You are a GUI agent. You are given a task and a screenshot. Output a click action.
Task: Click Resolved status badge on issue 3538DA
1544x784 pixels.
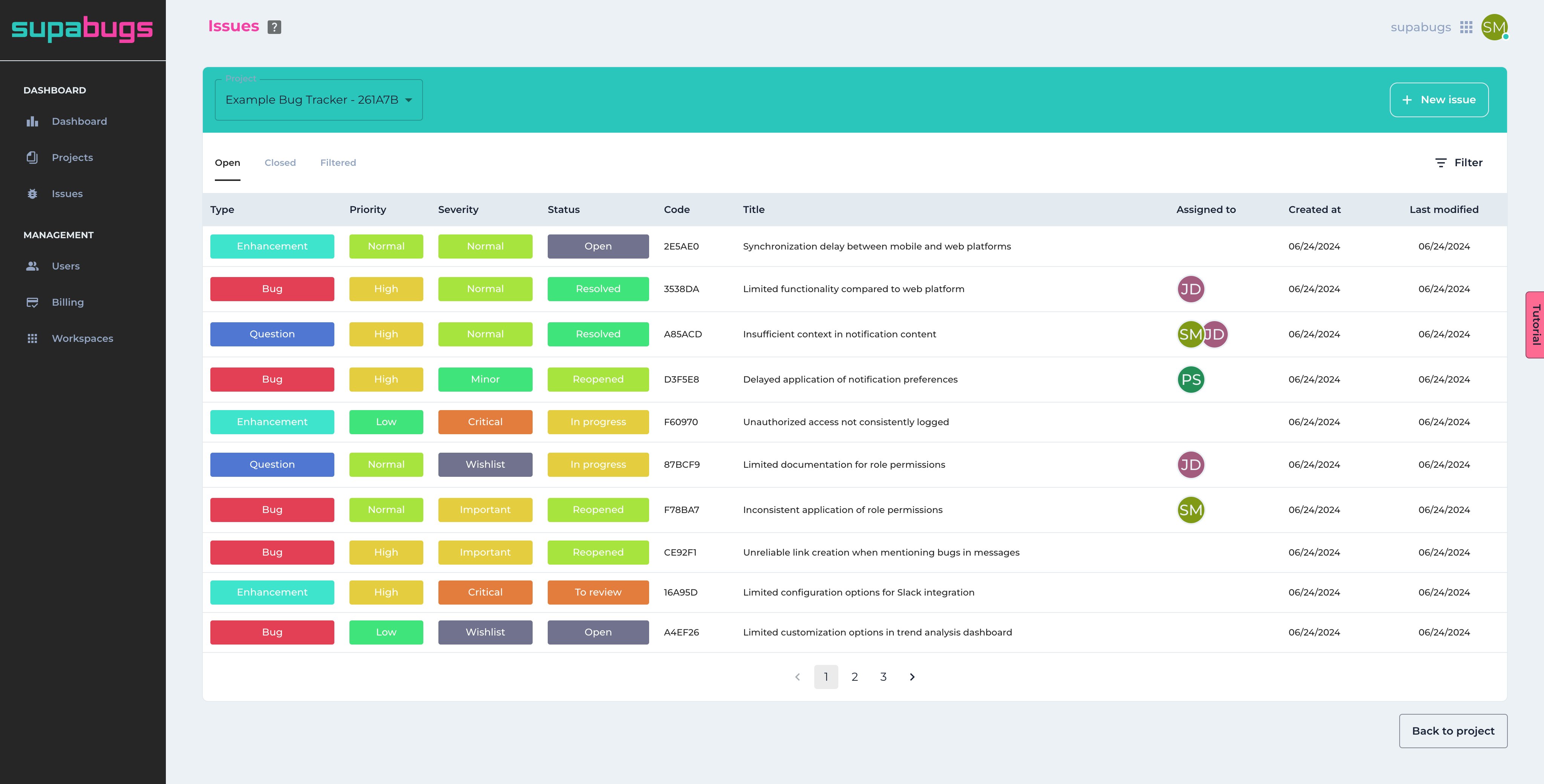(598, 289)
